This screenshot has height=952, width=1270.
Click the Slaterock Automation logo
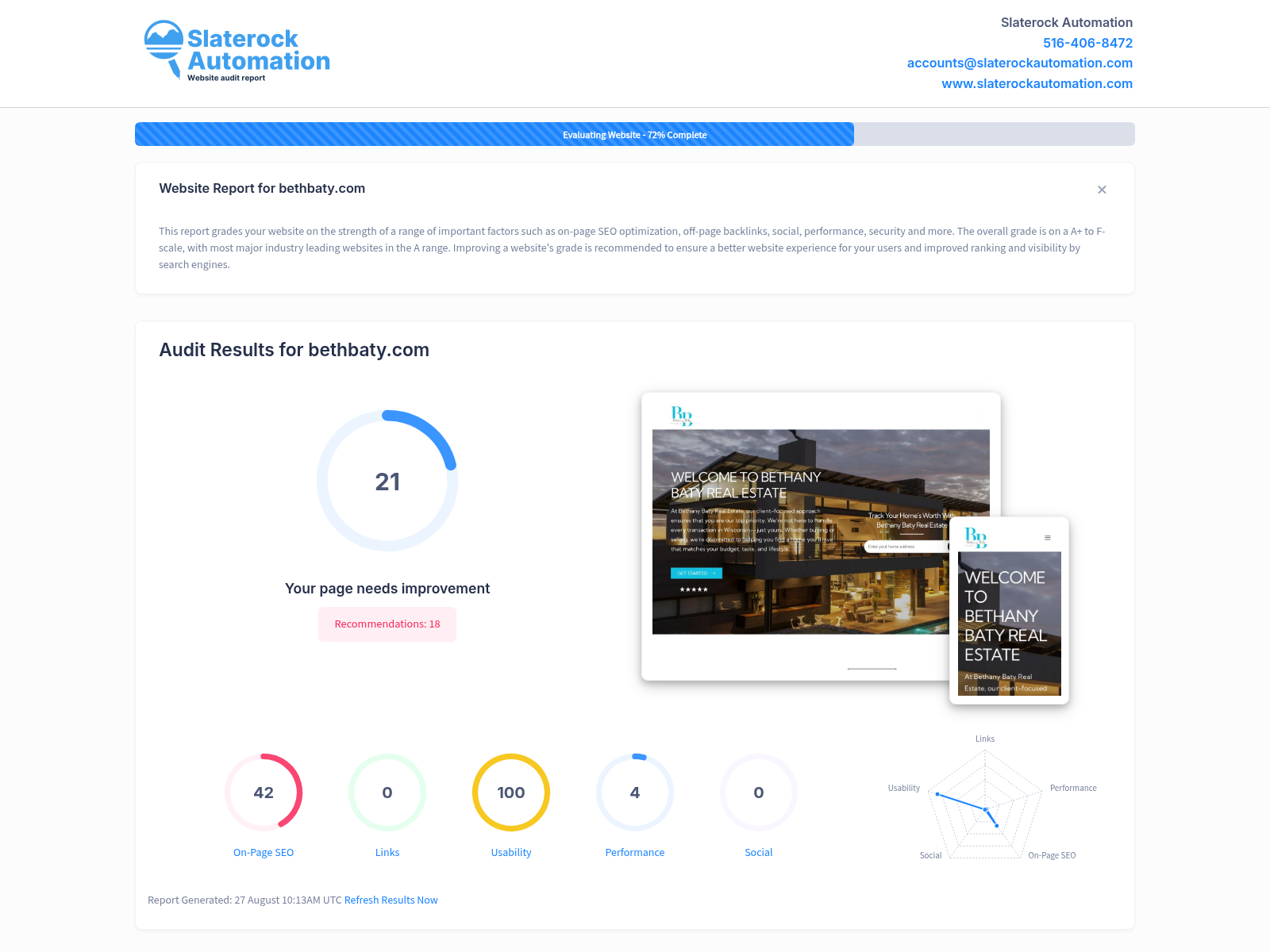click(237, 51)
